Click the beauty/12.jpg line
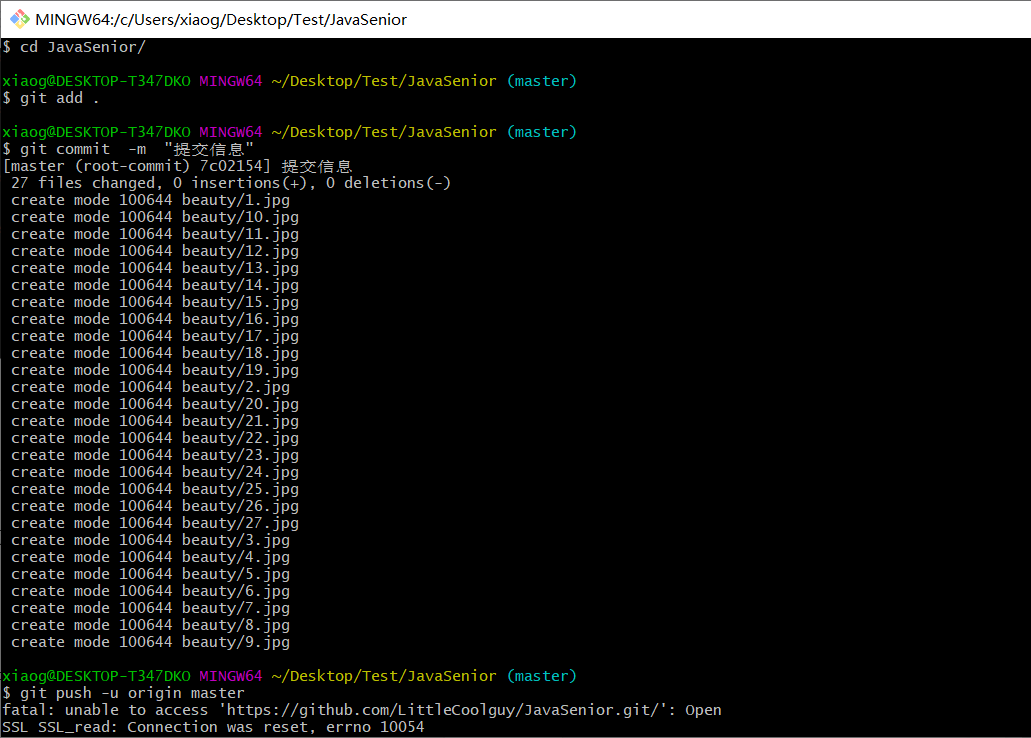 click(x=155, y=251)
